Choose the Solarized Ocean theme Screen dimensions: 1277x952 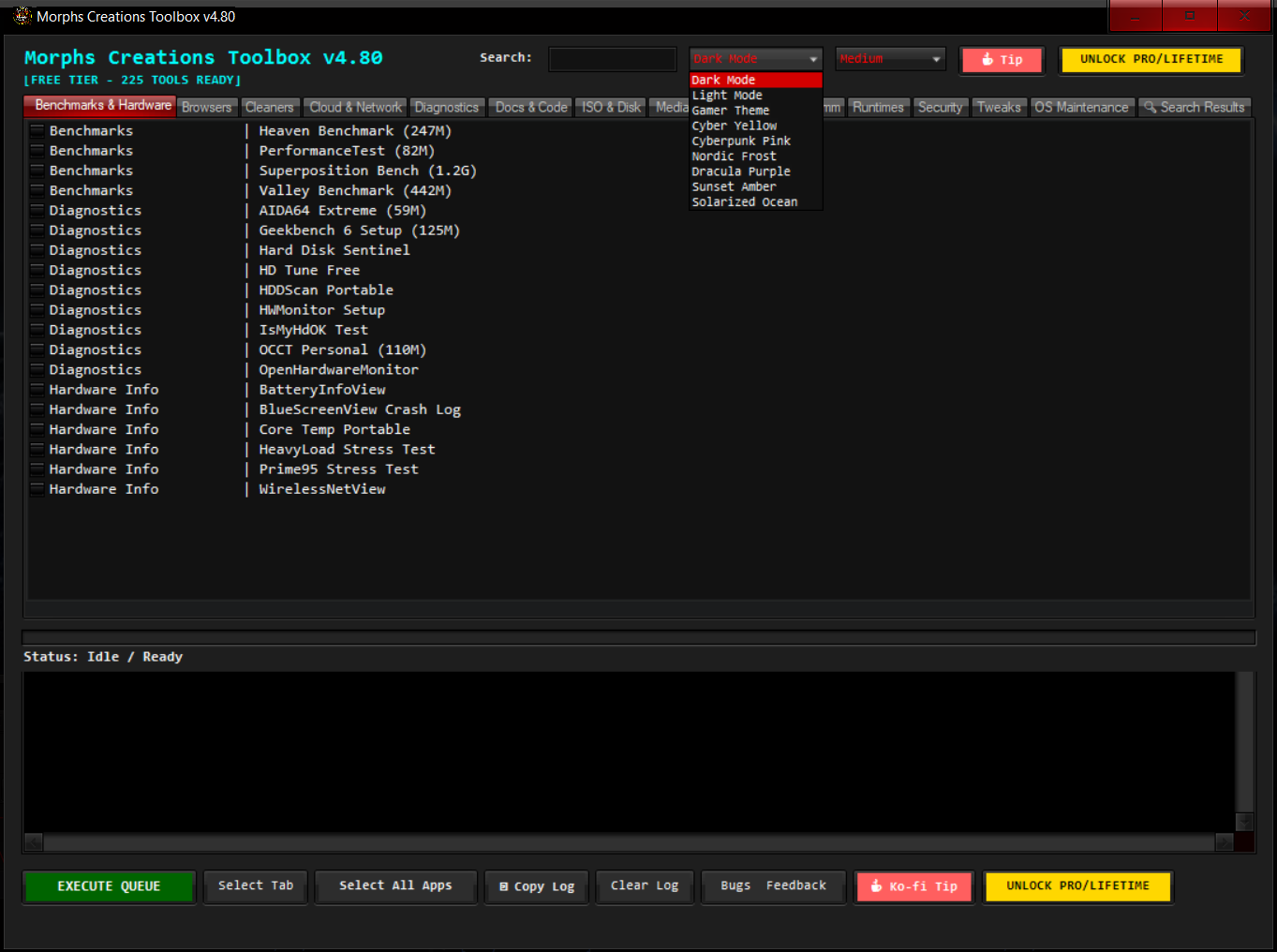(x=756, y=201)
